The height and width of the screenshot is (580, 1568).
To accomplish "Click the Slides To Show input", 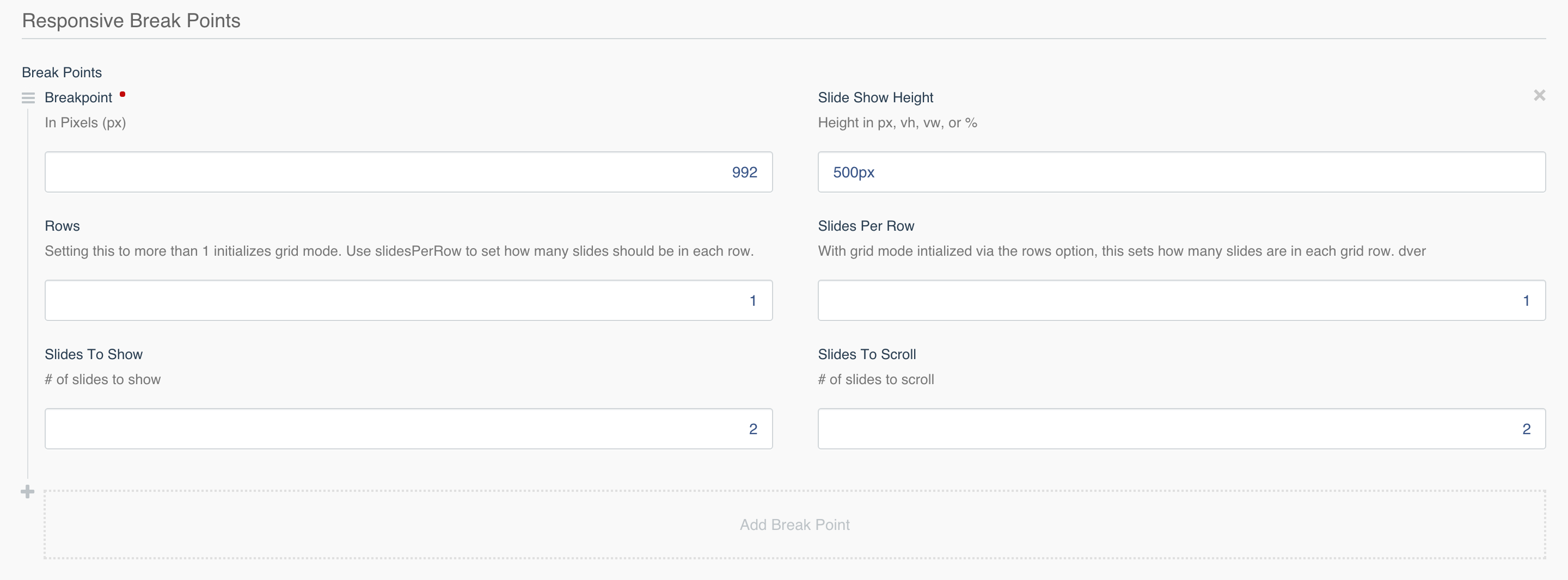I will 408,429.
